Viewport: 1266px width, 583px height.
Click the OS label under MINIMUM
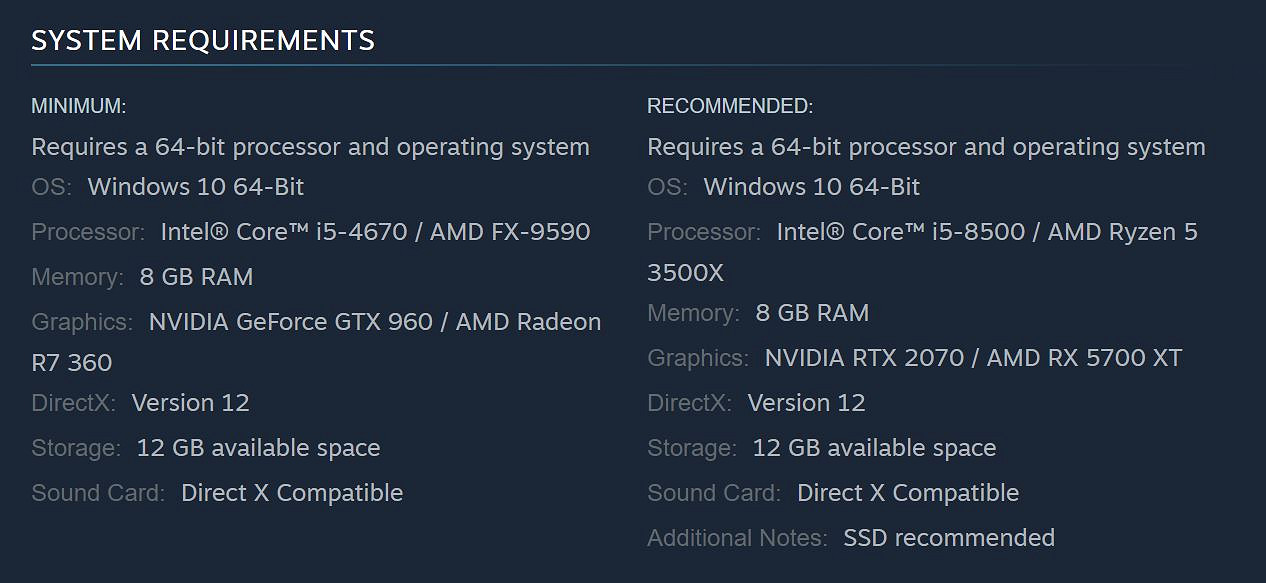51,187
